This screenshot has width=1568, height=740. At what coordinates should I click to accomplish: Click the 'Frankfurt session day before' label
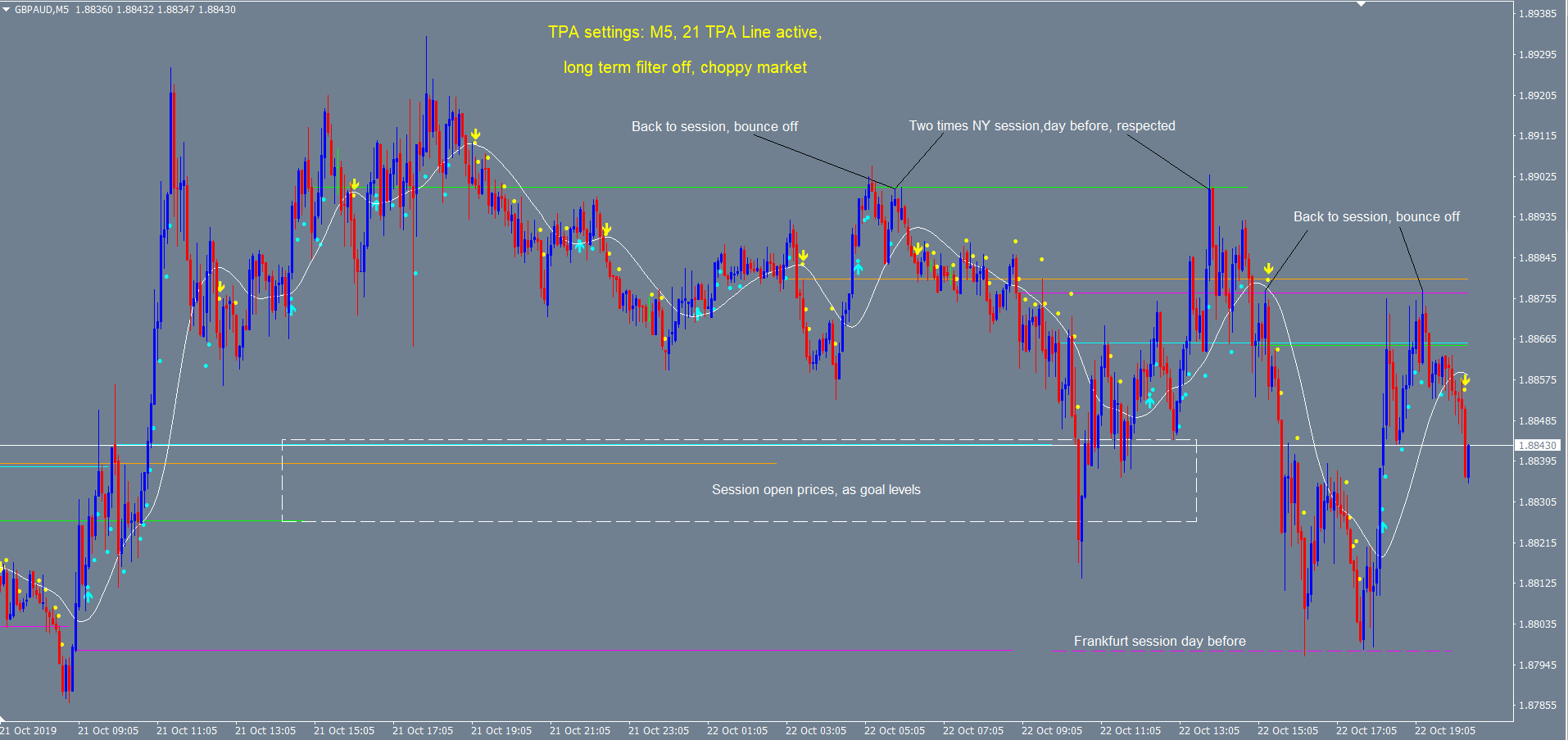pos(1159,641)
